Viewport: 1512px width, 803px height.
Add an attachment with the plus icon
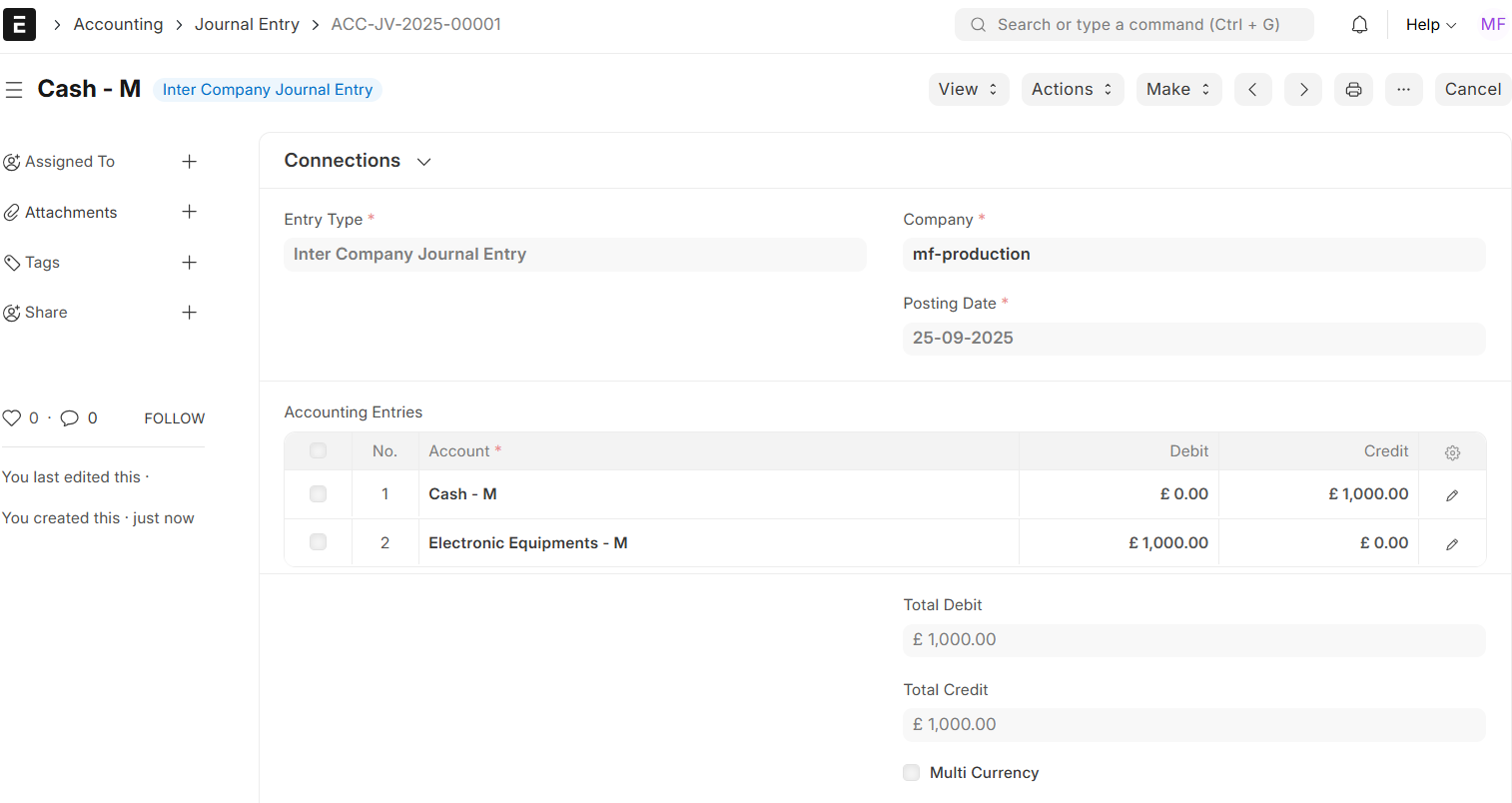[x=189, y=212]
